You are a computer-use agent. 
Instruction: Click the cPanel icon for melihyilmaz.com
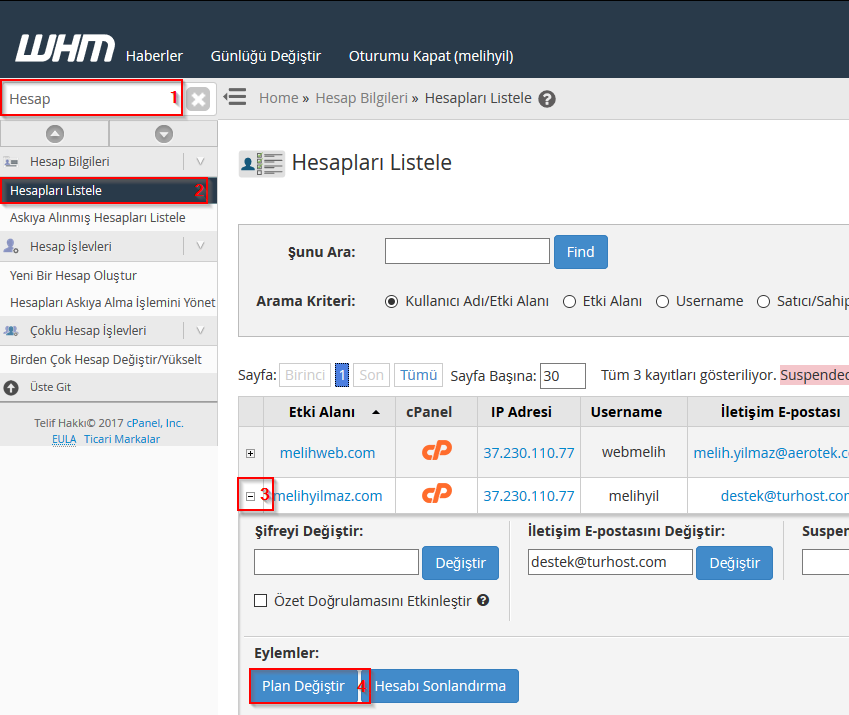click(x=436, y=495)
